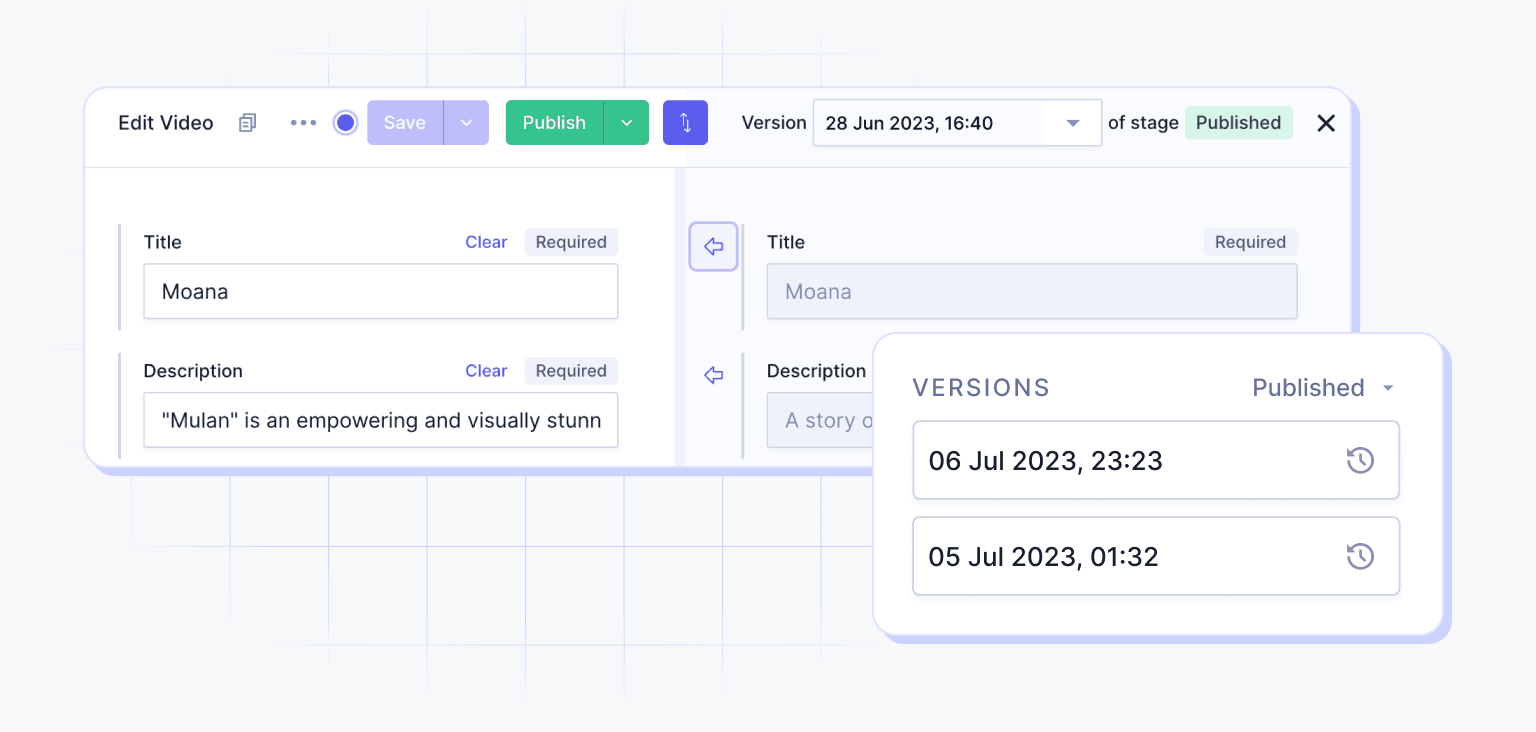Open the Published stage filter in Versions
Viewport: 1536px width, 732px height.
point(1322,388)
